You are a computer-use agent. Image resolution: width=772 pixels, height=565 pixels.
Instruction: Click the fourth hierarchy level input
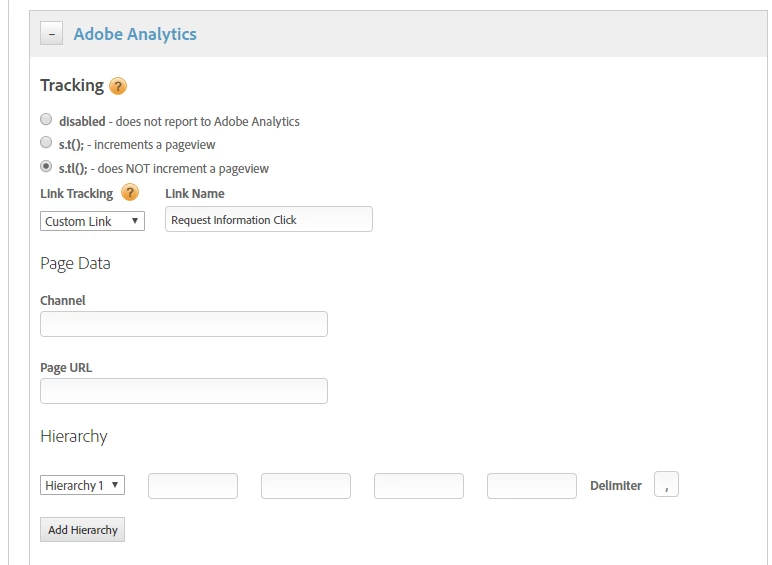532,486
